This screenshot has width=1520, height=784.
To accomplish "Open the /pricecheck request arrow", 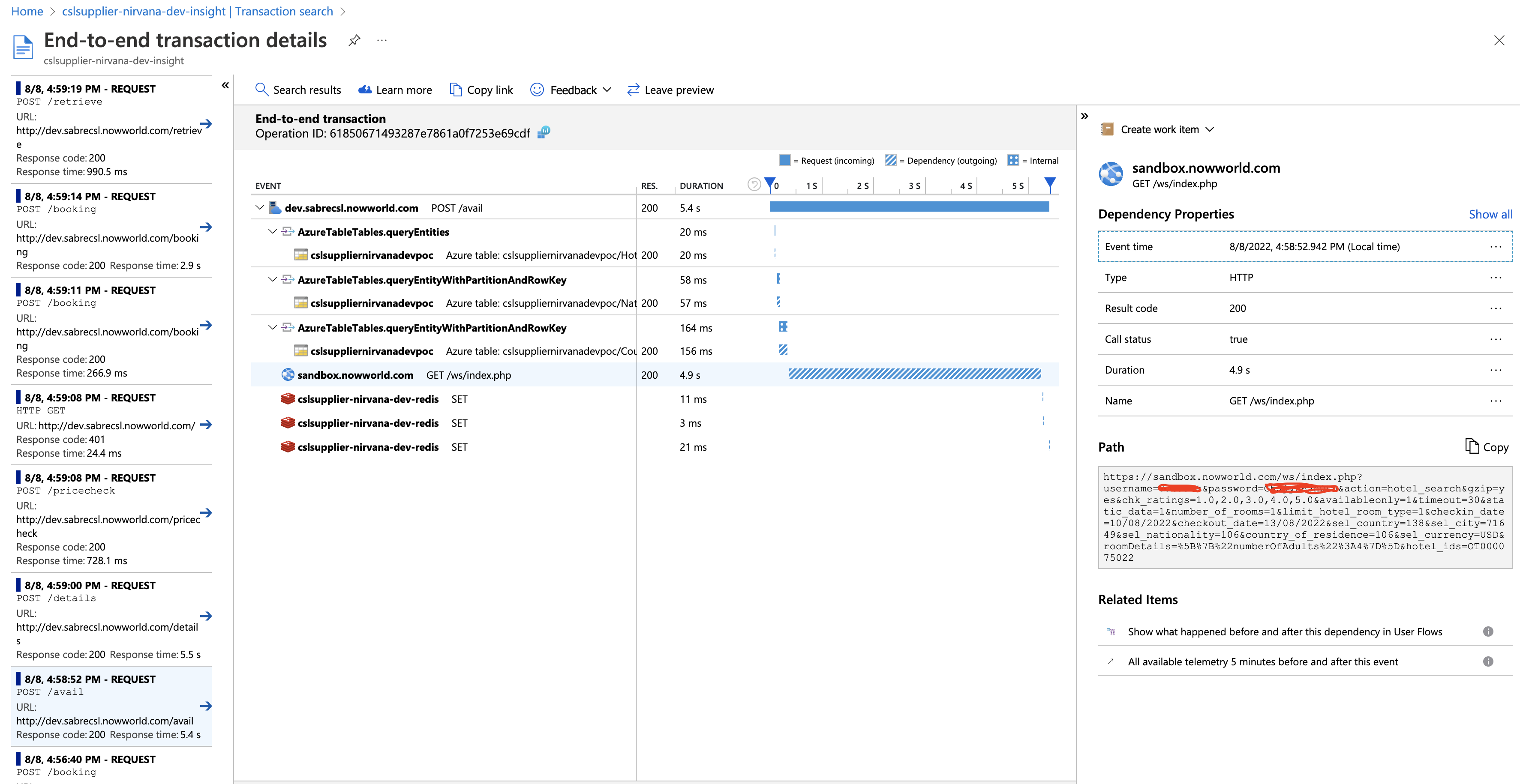I will 206,513.
